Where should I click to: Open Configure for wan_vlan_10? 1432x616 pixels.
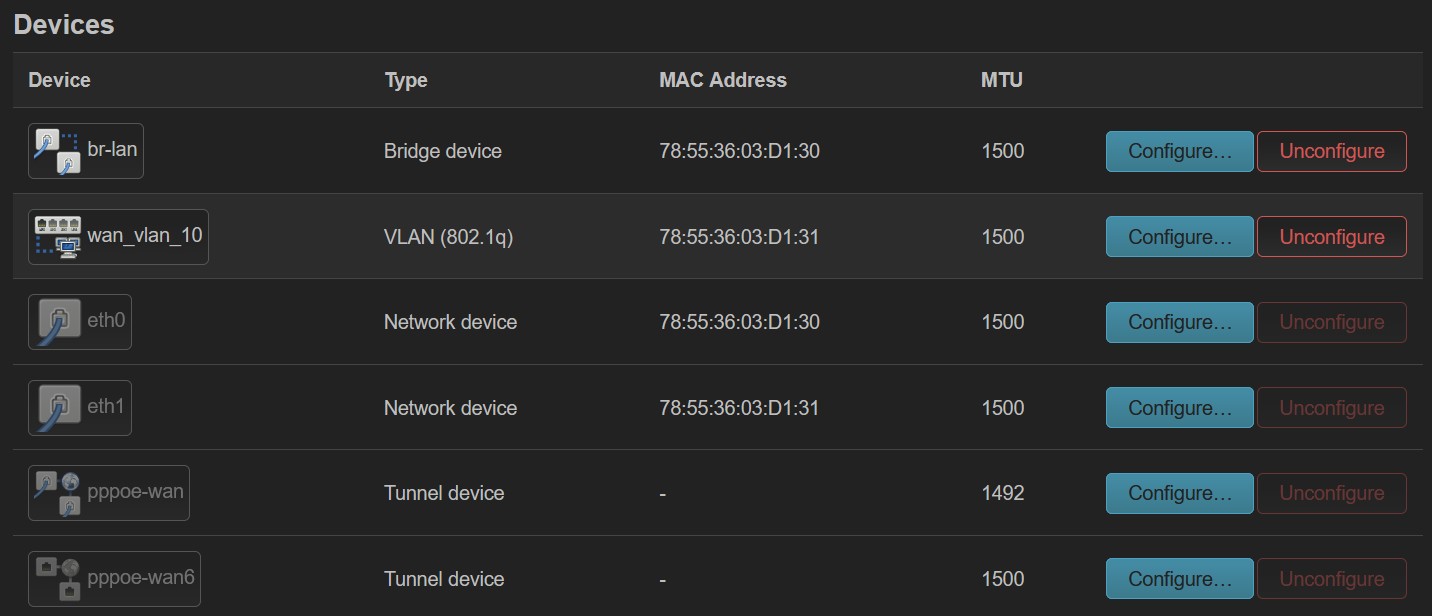pos(1179,237)
